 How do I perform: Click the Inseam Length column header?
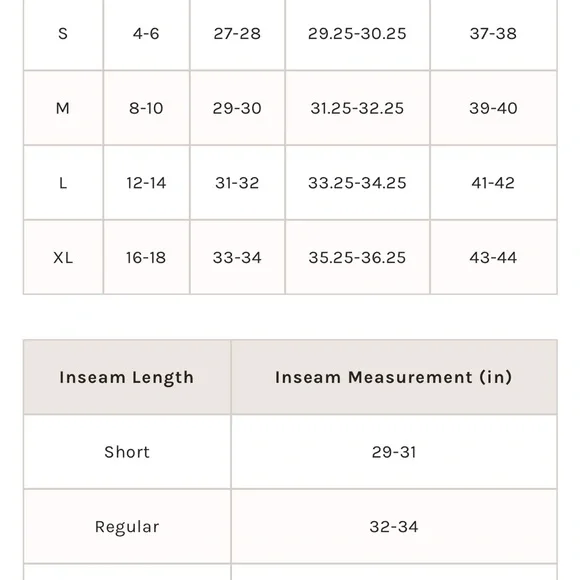tap(127, 377)
